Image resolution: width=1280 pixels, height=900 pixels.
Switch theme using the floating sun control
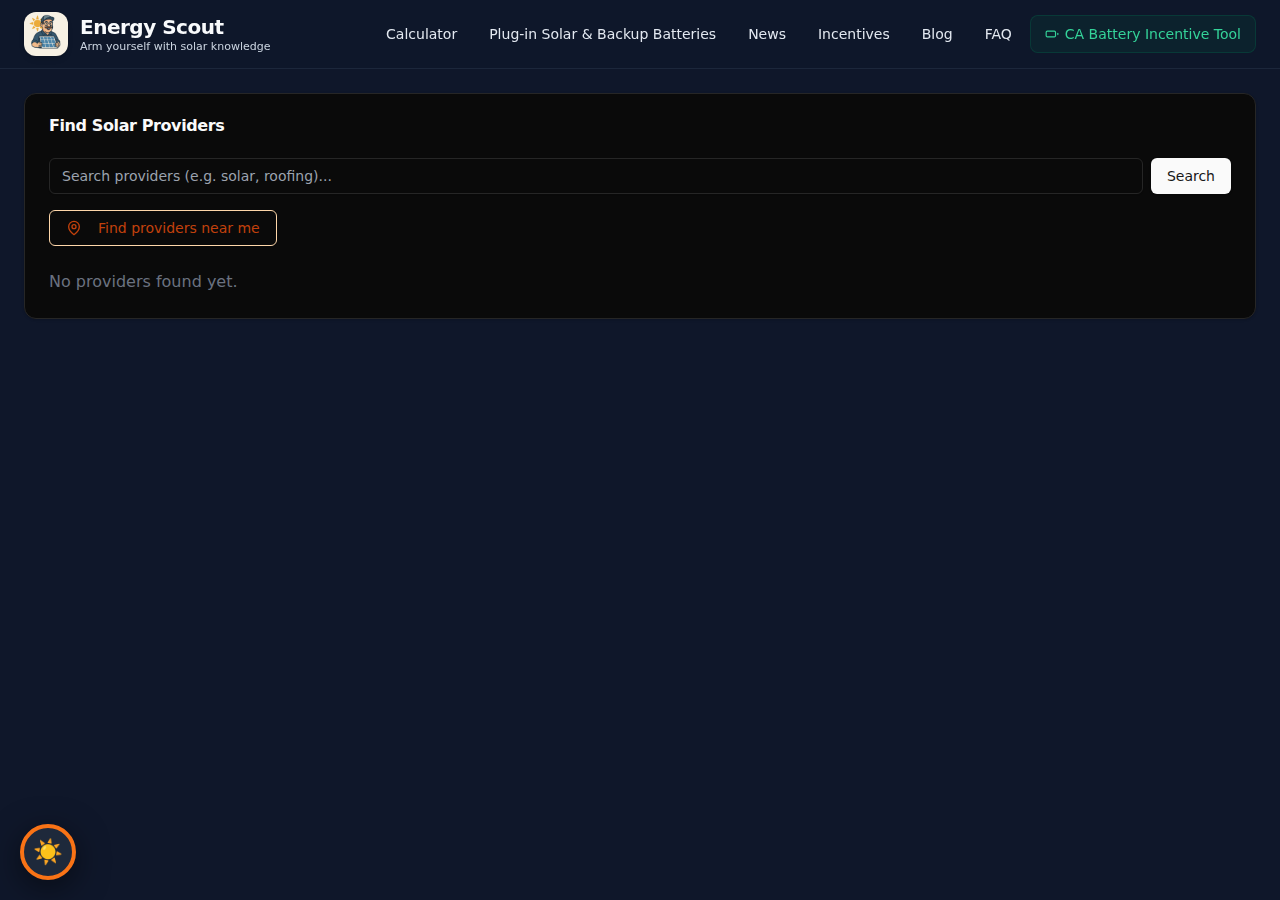pos(47,852)
